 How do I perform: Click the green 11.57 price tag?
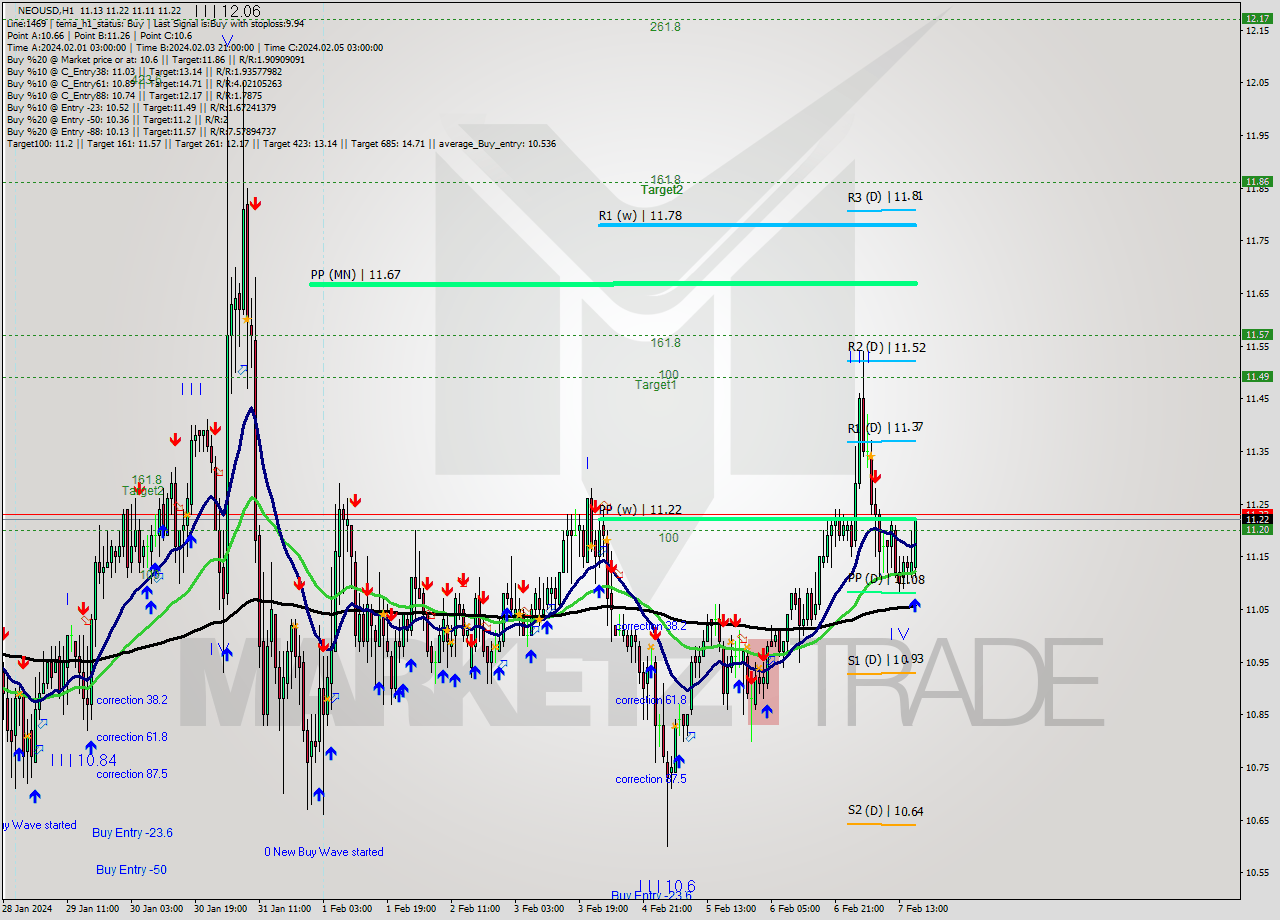tap(1256, 335)
